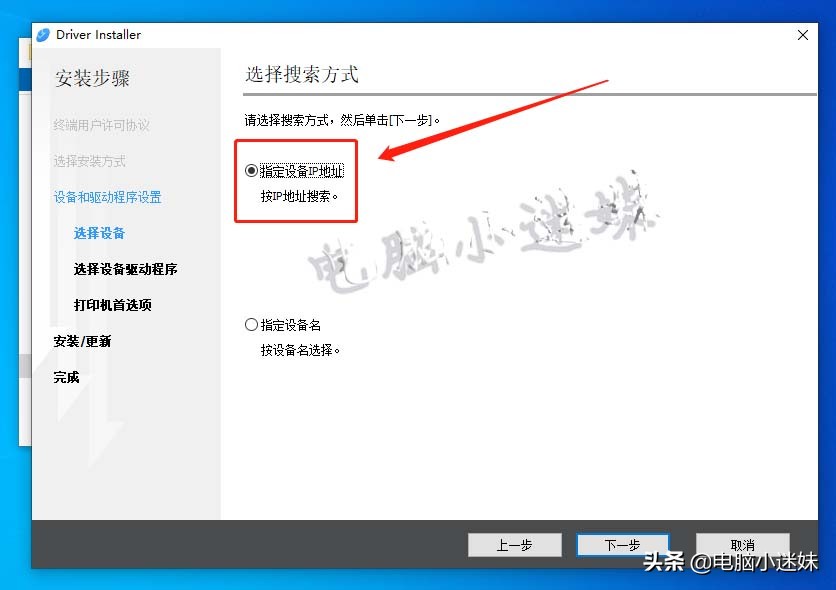
Task: Click the 选择搜索方式 page heading
Action: [300, 74]
